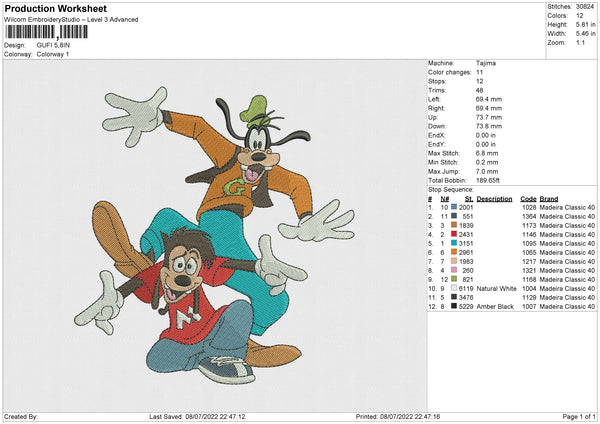Viewport: 600px width, 424px height.
Task: Select thread code '1173' in stop 3
Action: 529,225
